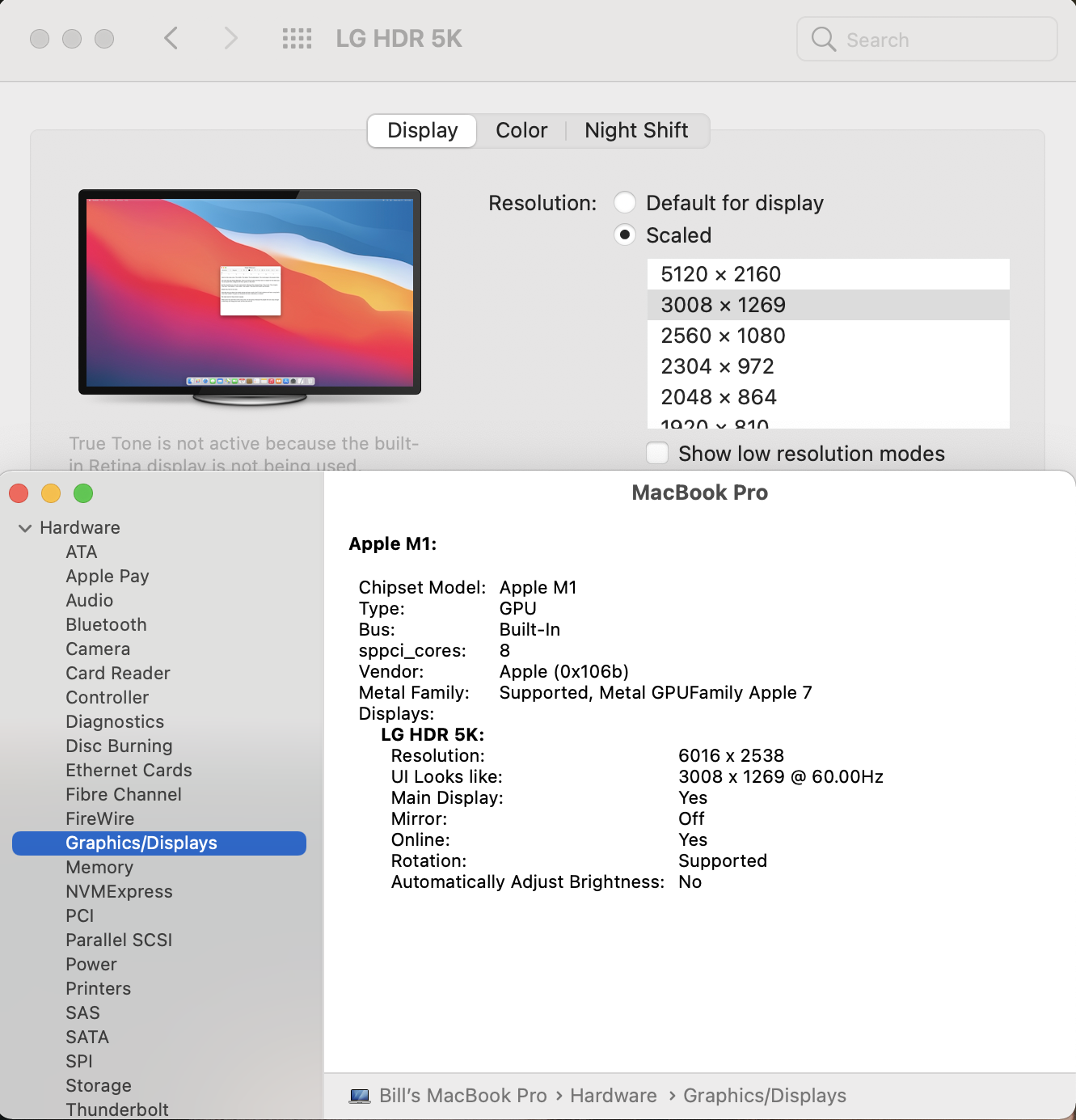This screenshot has height=1120, width=1076.
Task: Select Fibre Channel in the sidebar
Action: pos(124,794)
